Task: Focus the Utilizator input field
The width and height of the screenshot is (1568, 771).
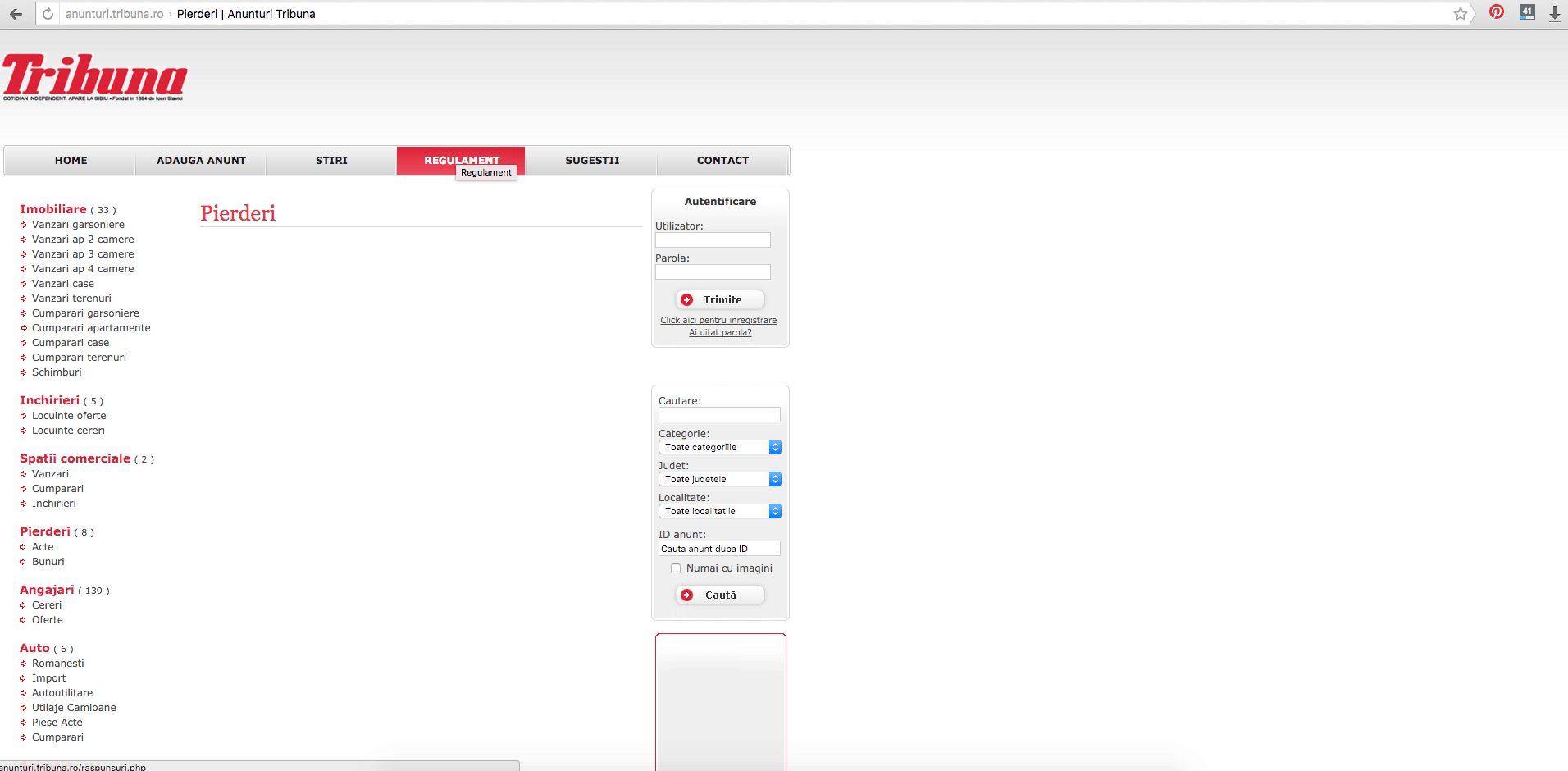Action: tap(713, 240)
